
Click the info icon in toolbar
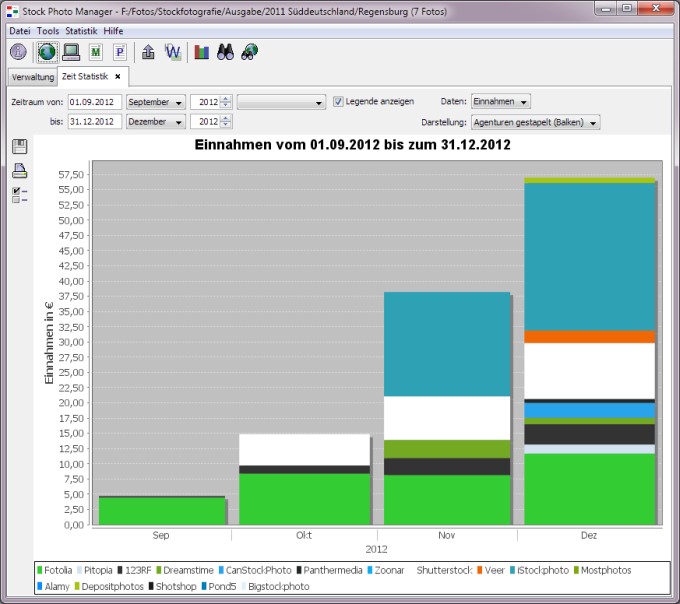(18, 52)
